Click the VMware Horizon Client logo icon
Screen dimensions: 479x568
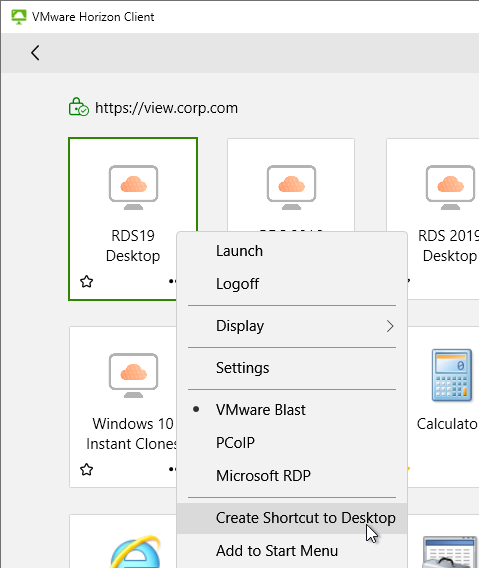click(19, 17)
